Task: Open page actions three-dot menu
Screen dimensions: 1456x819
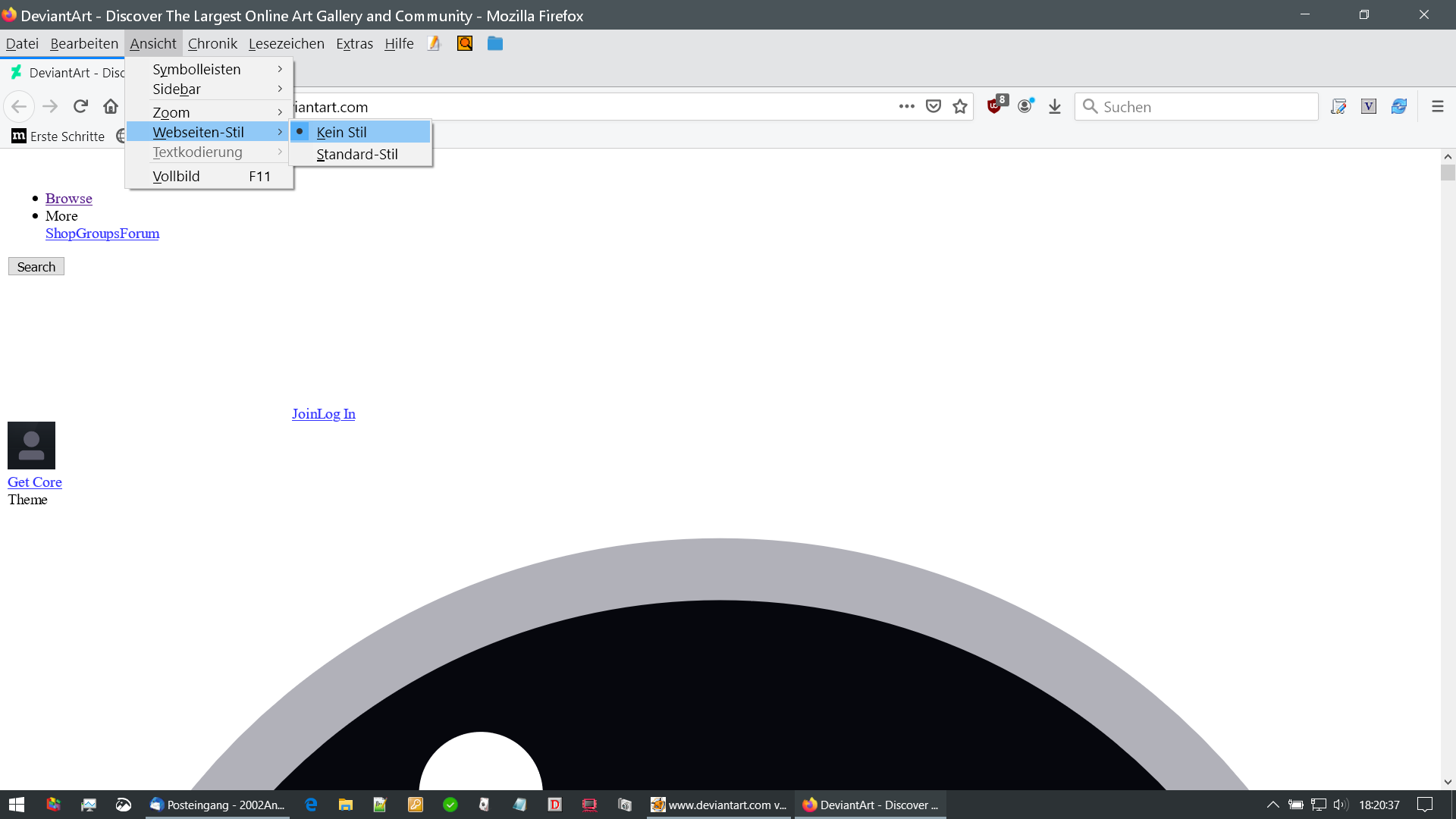Action: click(x=906, y=106)
